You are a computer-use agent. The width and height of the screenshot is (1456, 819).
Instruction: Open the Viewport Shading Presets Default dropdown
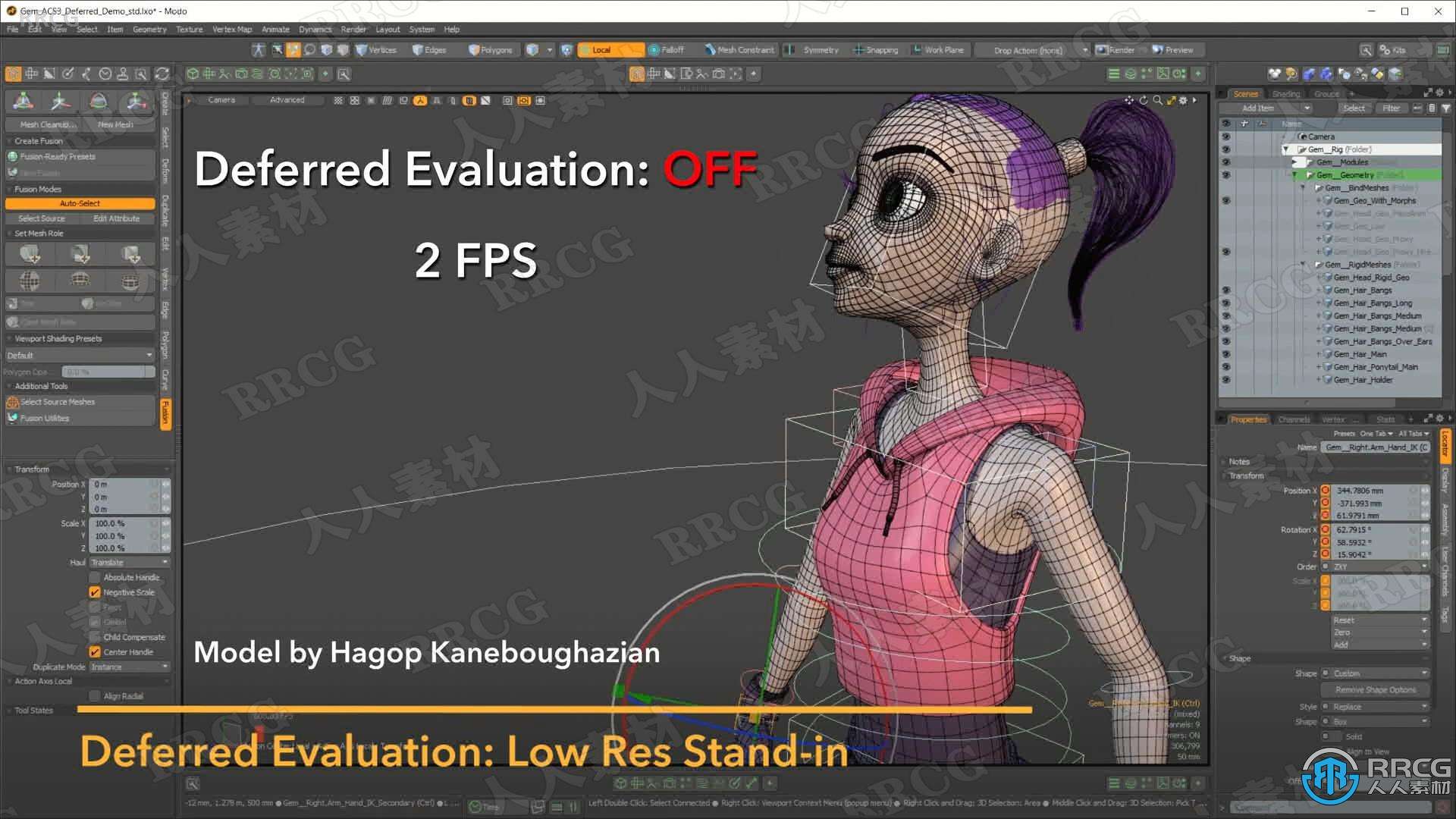click(x=80, y=355)
